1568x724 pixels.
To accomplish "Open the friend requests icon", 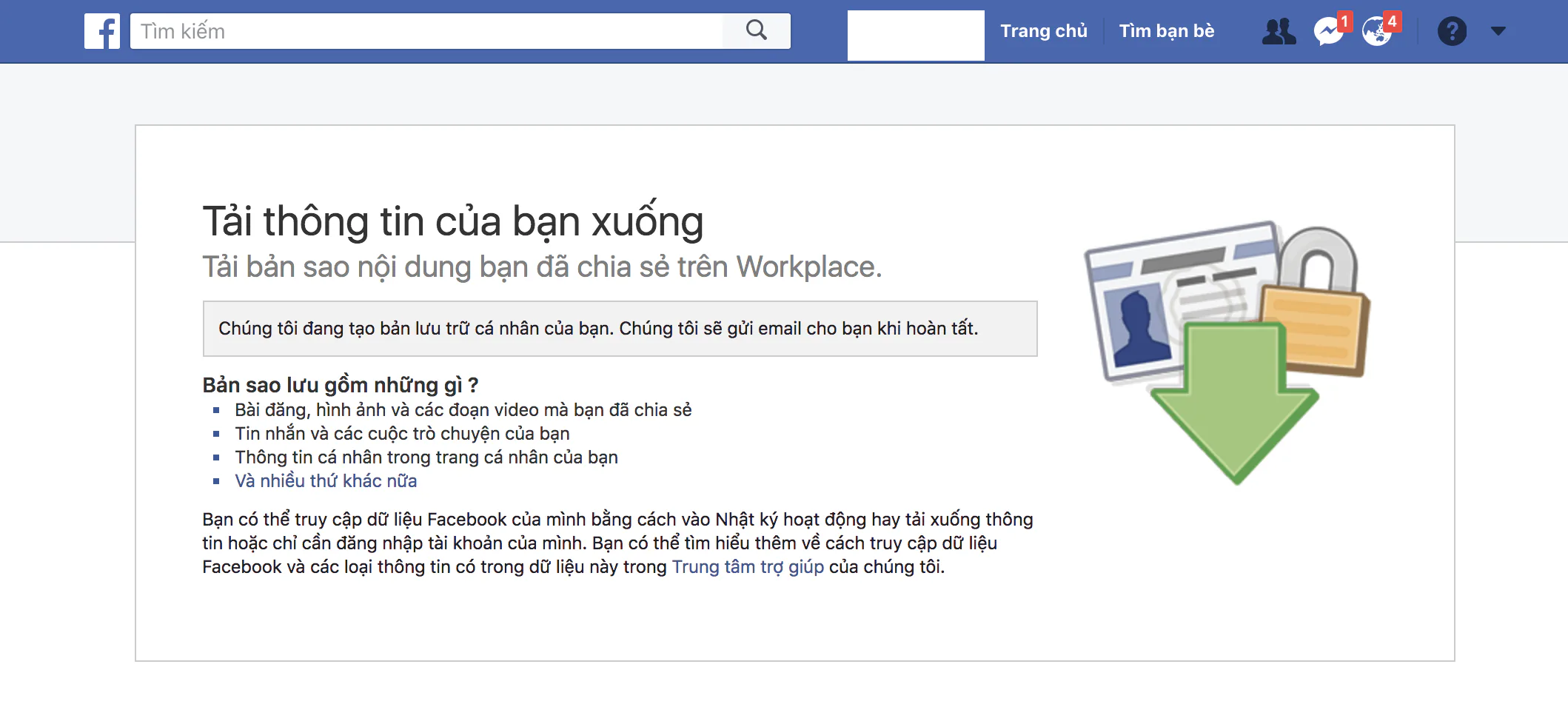I will click(x=1279, y=31).
